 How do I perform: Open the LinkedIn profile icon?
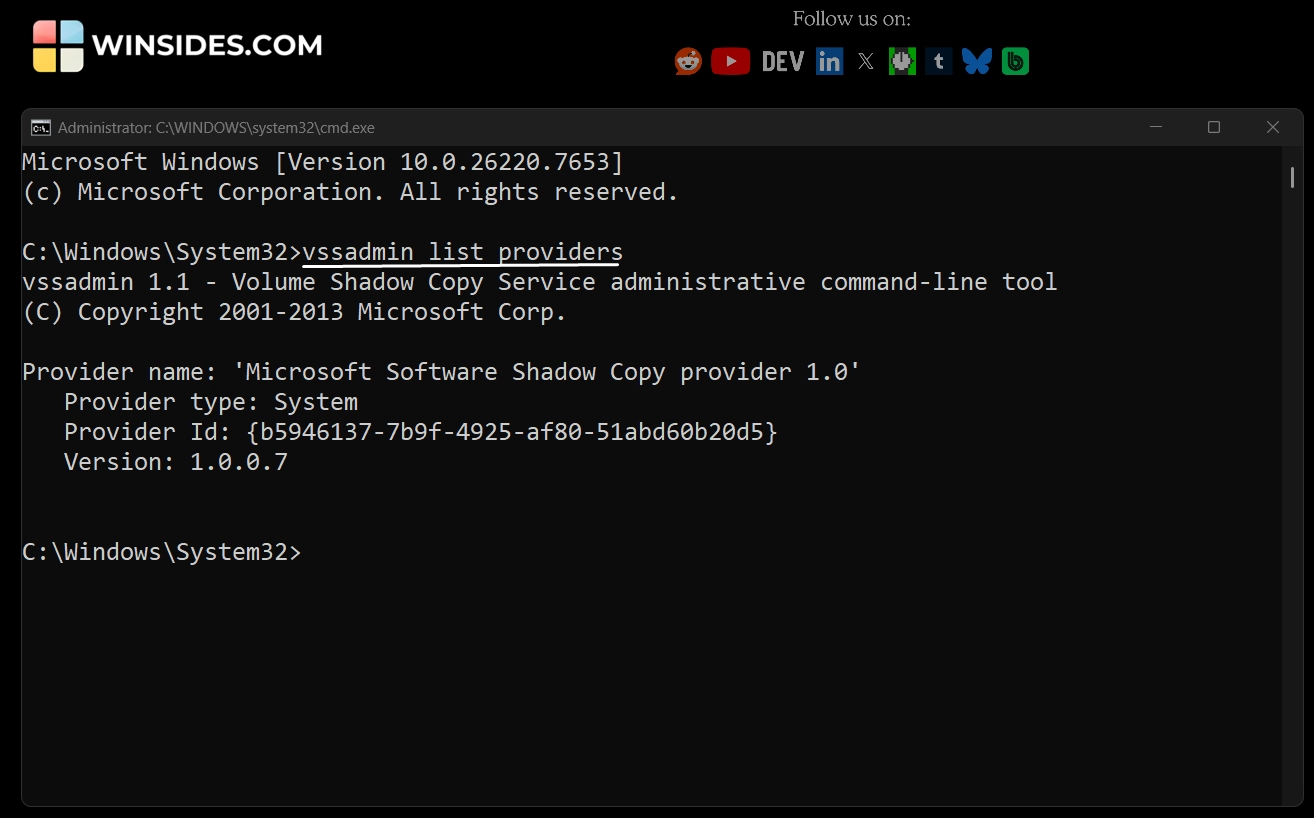[829, 61]
